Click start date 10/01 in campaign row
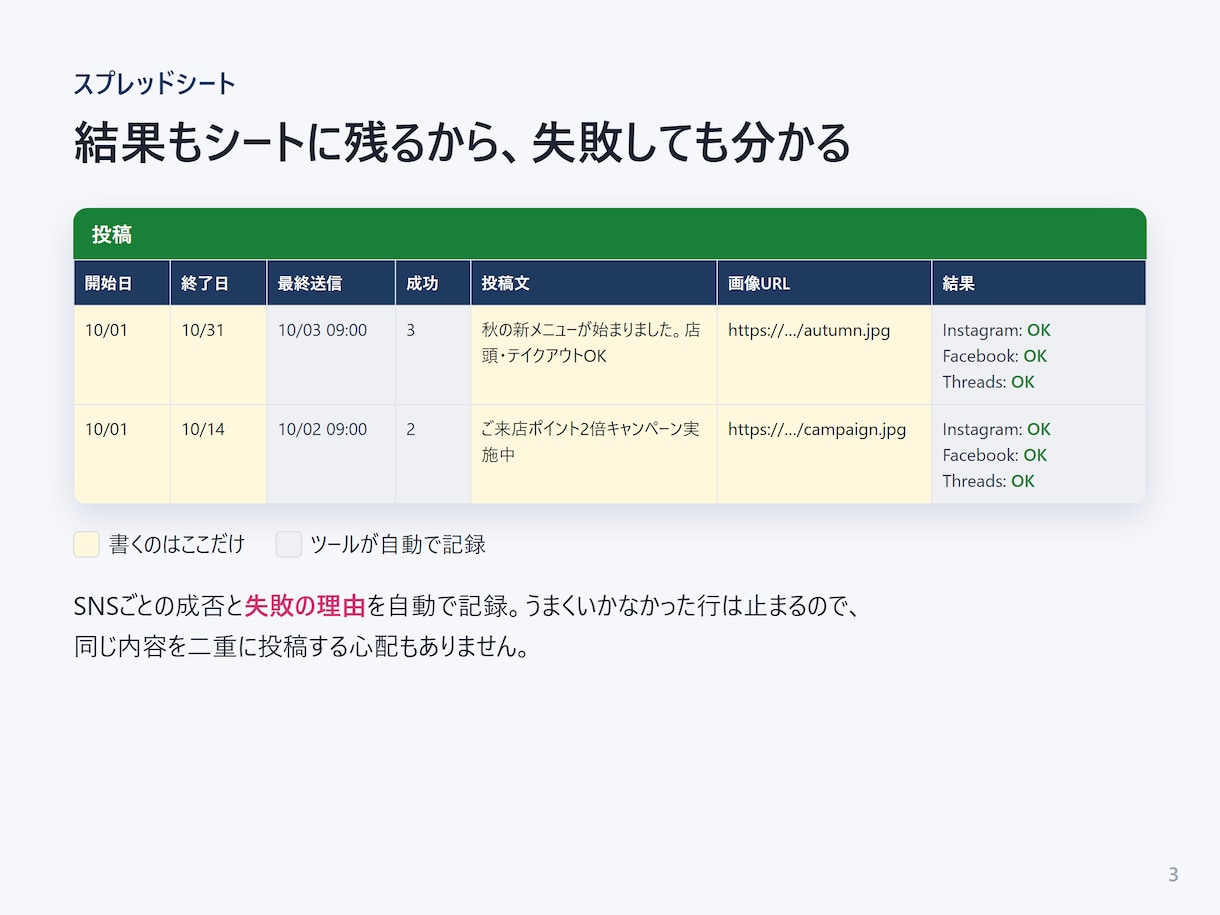 tap(122, 454)
